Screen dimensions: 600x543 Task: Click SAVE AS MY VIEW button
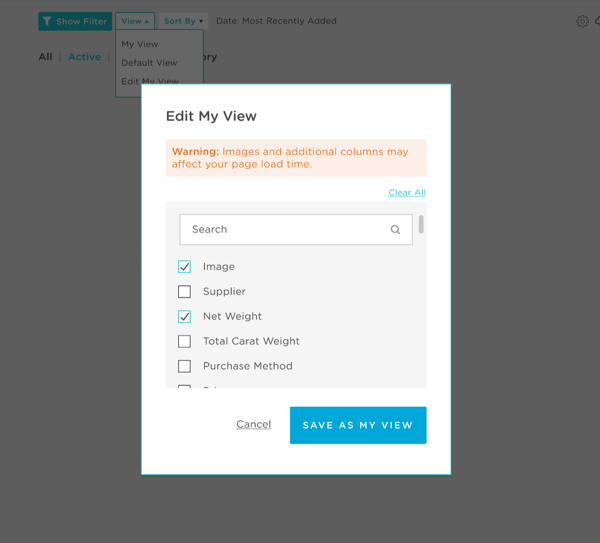358,425
